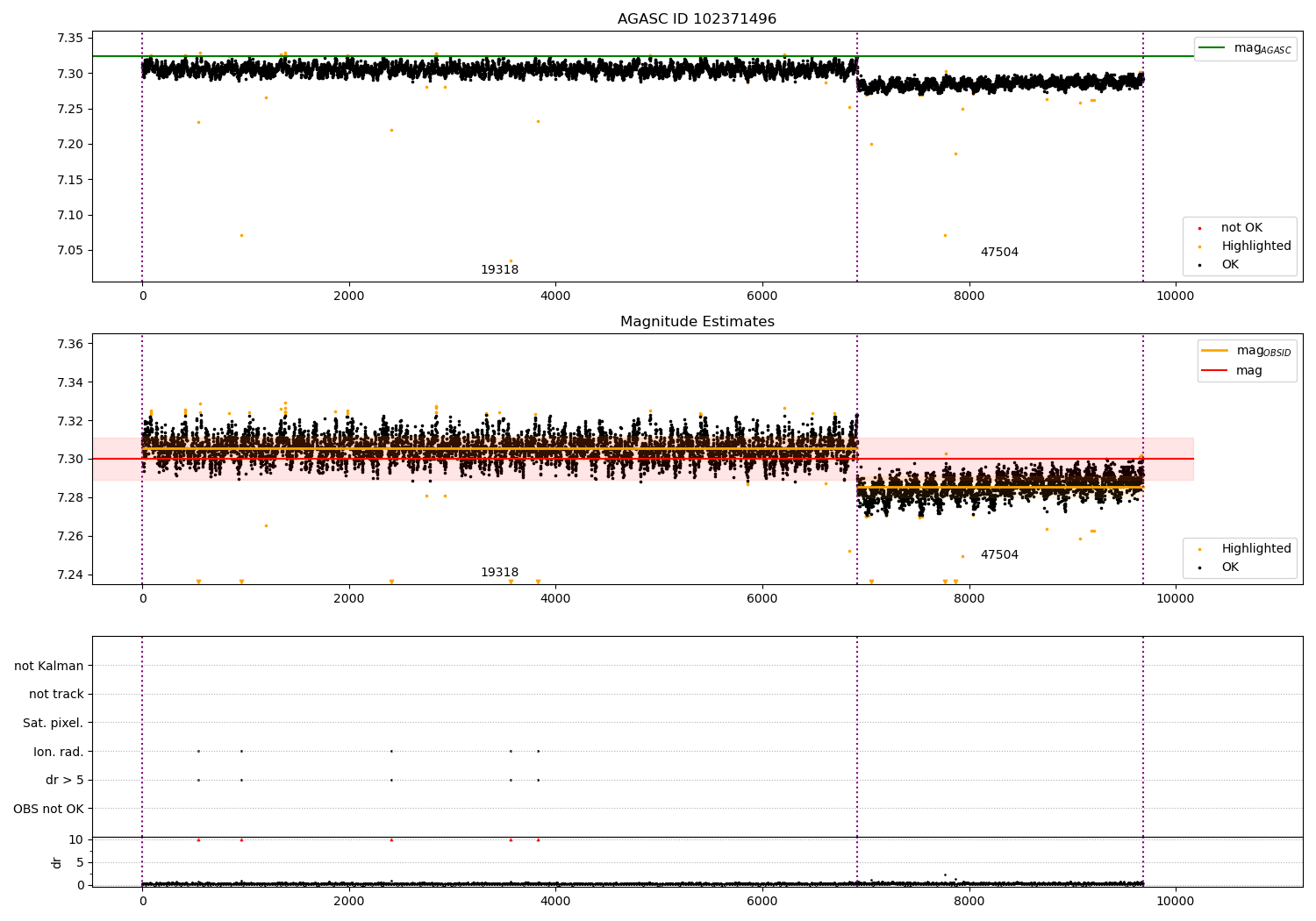Click the 8000 x-axis tick on bottom plot
Image resolution: width=1316 pixels, height=921 pixels.
tap(969, 902)
